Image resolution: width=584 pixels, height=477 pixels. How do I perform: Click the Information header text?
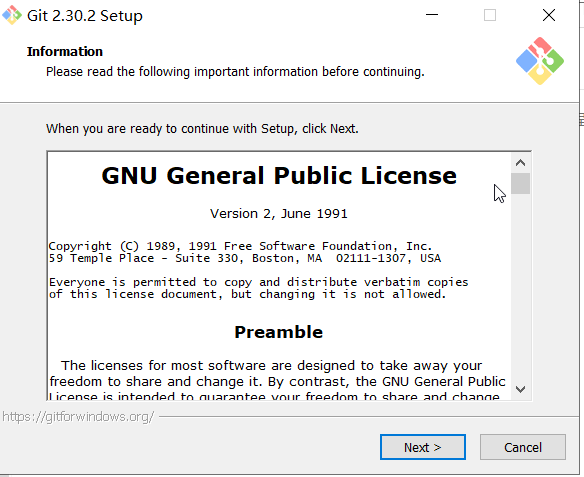[x=65, y=51]
